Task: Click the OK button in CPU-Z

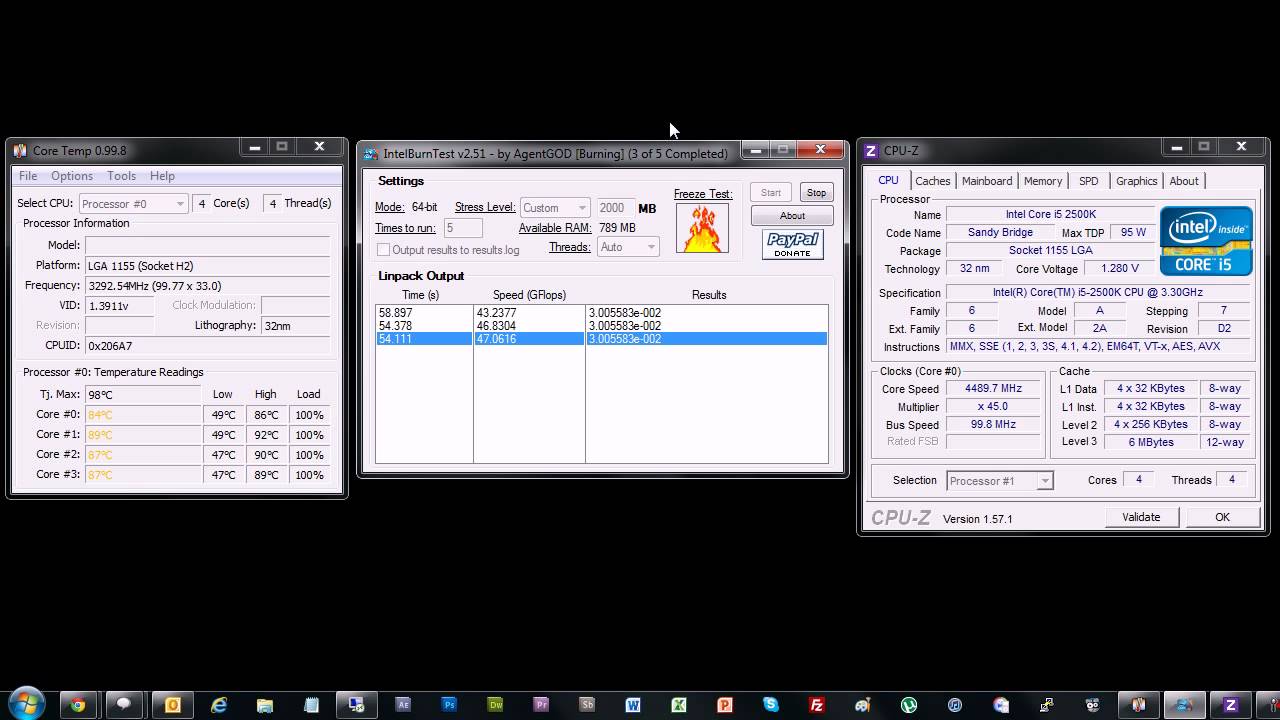Action: click(1222, 517)
